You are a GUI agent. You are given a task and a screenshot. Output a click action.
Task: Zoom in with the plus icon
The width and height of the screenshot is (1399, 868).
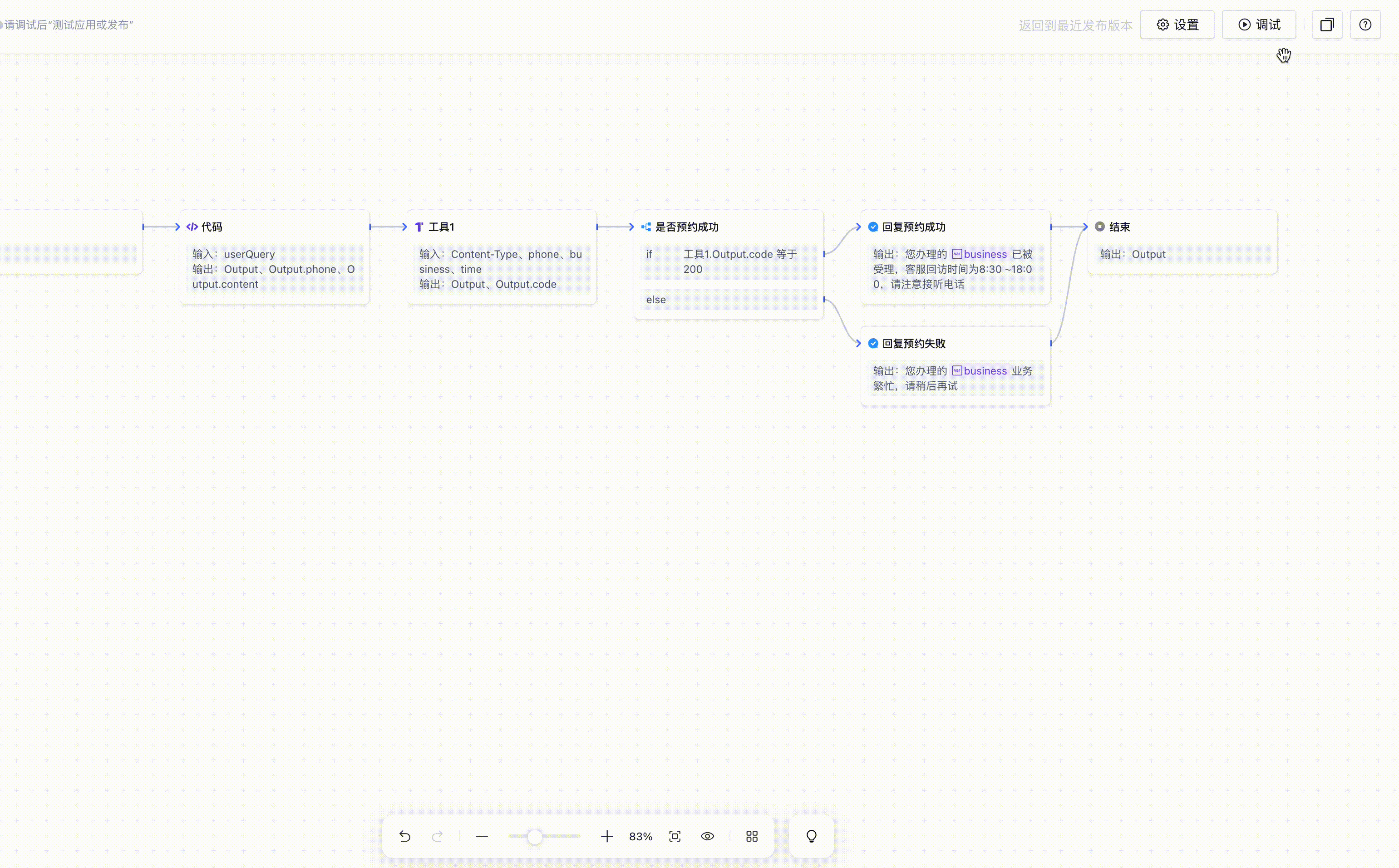606,836
